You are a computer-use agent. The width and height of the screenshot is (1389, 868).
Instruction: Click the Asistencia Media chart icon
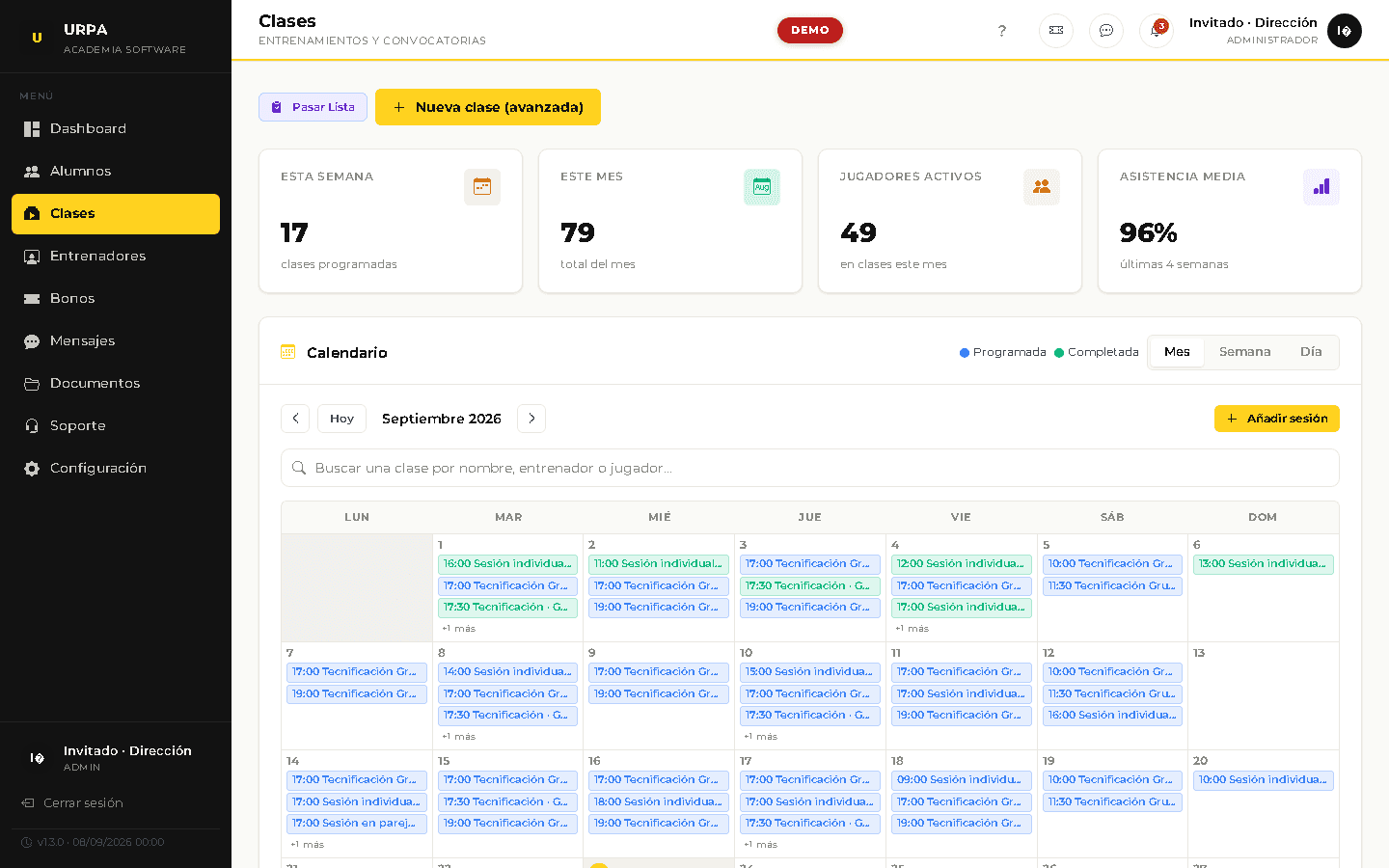(1321, 187)
